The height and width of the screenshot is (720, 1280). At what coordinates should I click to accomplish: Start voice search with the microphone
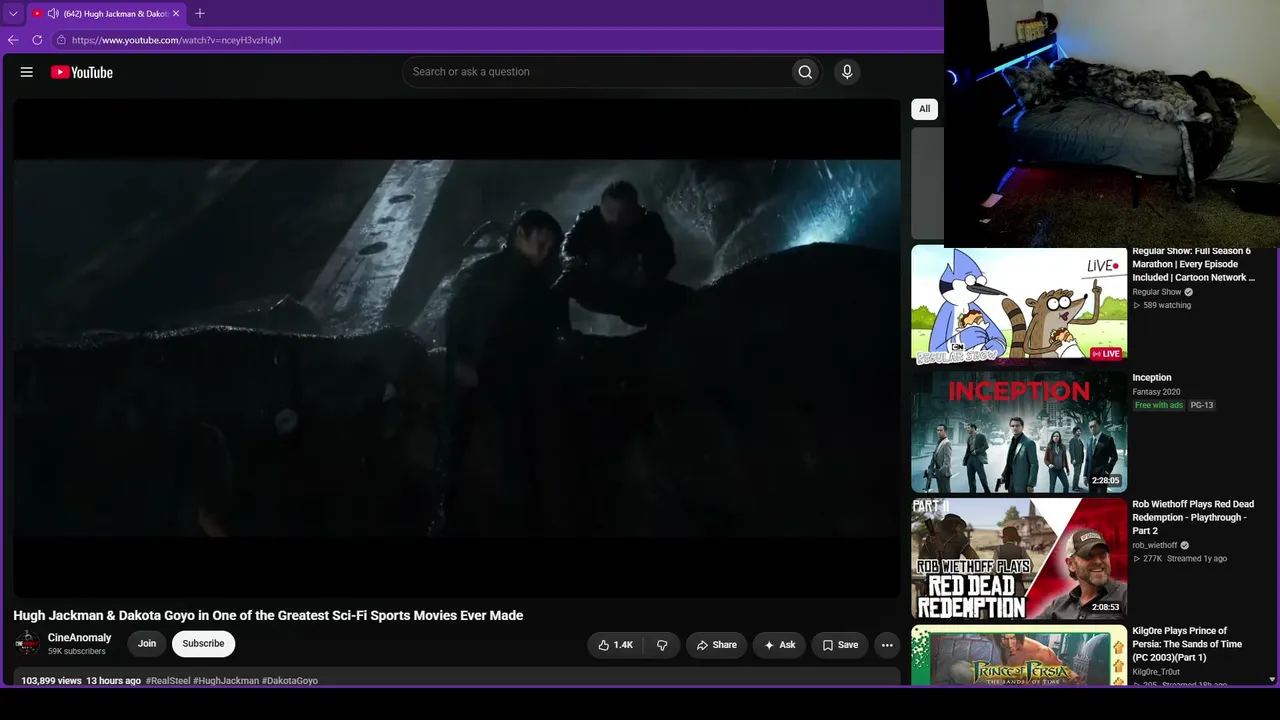coord(847,72)
